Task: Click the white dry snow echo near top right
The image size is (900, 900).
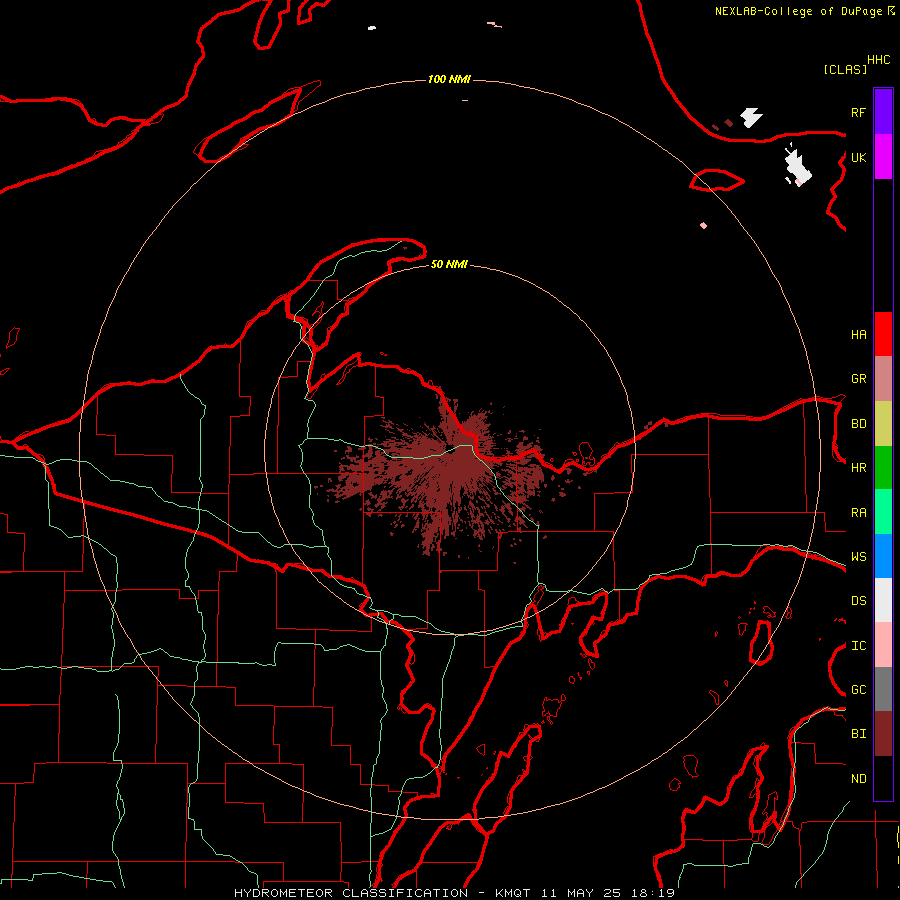Action: pos(797,166)
